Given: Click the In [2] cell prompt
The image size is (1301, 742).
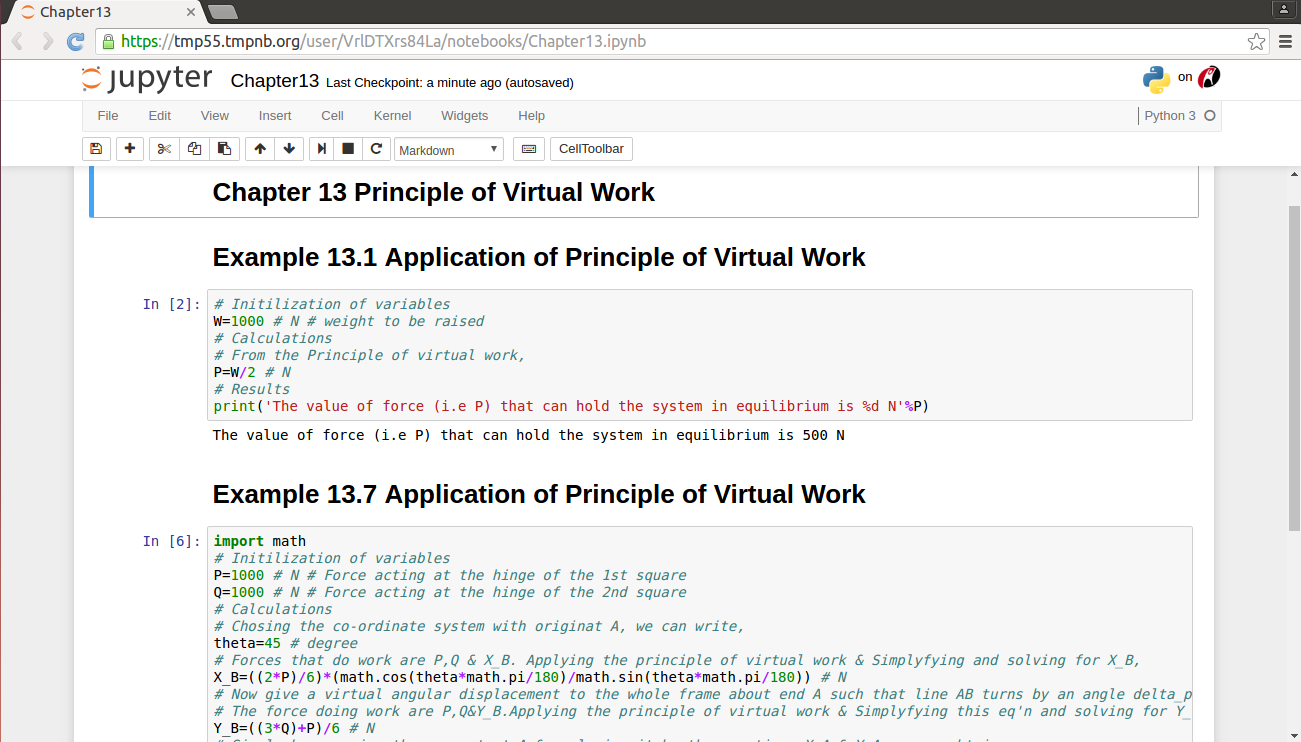Looking at the screenshot, I should (171, 304).
